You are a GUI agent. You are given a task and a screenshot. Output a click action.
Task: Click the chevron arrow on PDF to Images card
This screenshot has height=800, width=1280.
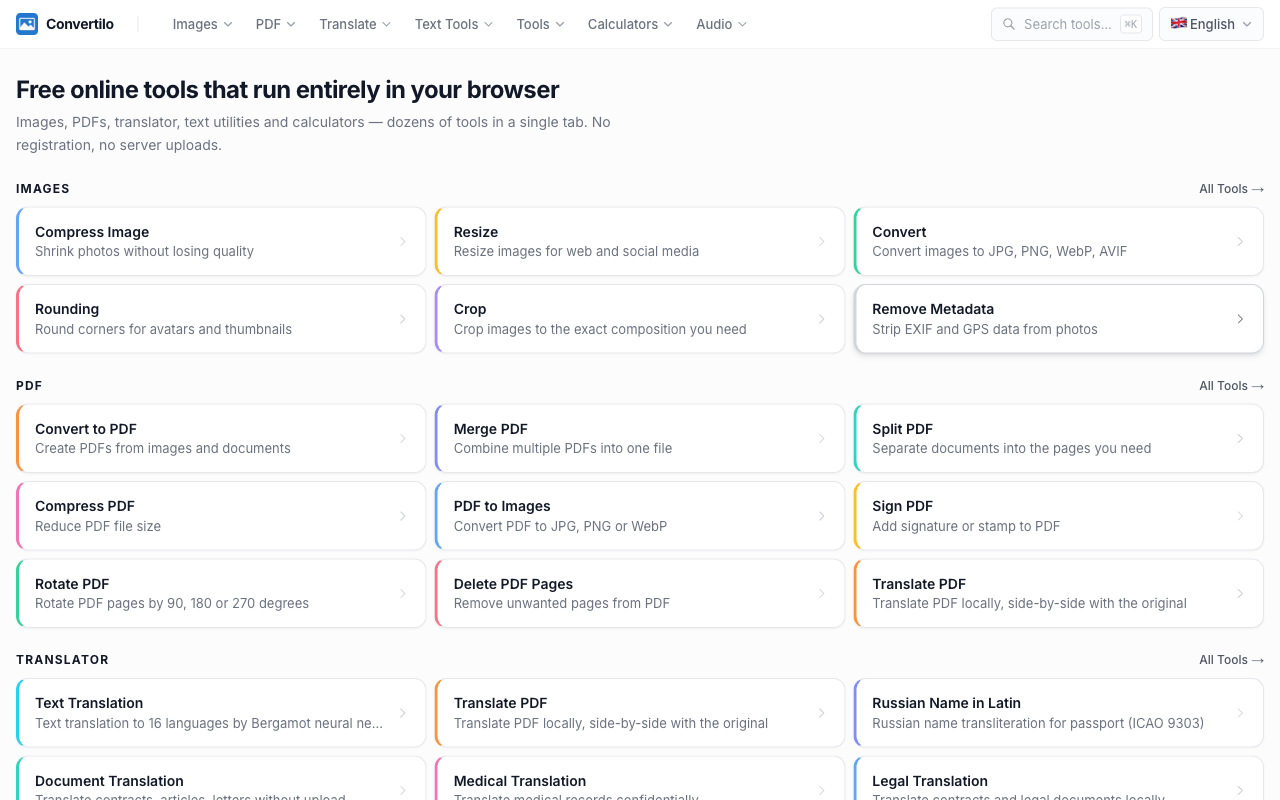[x=822, y=516]
